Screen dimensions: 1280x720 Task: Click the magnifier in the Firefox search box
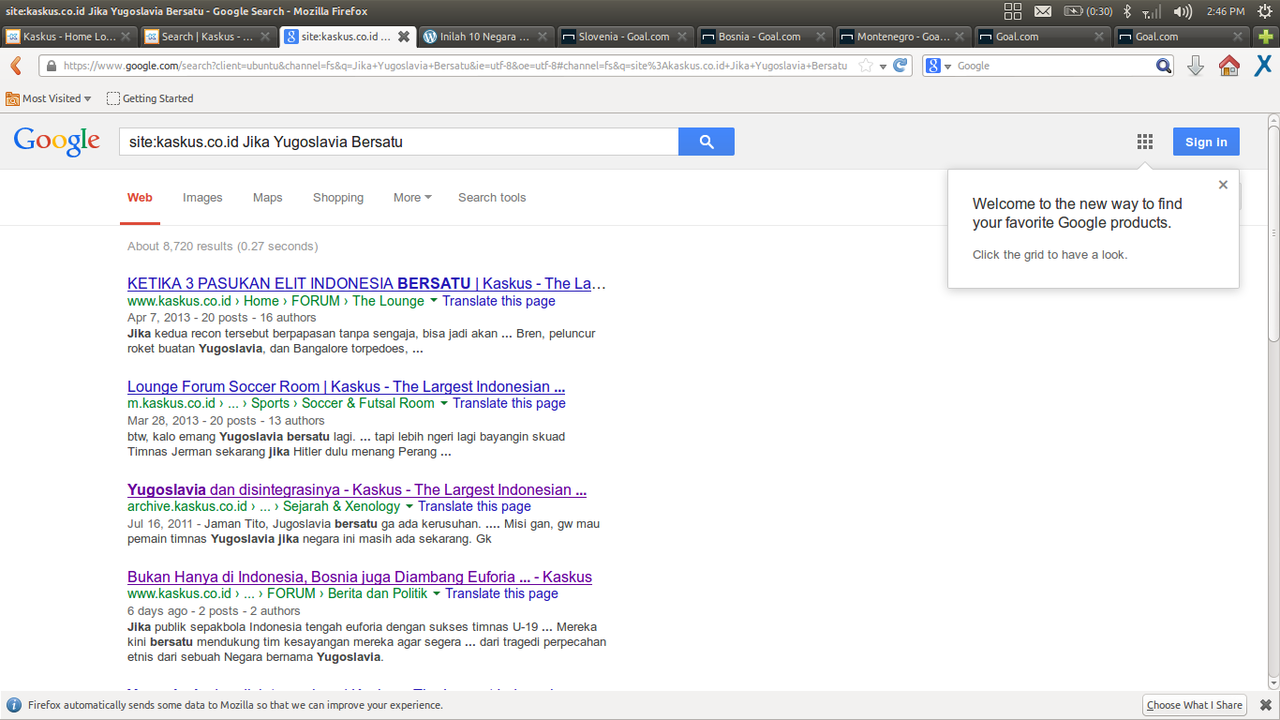click(x=1164, y=66)
